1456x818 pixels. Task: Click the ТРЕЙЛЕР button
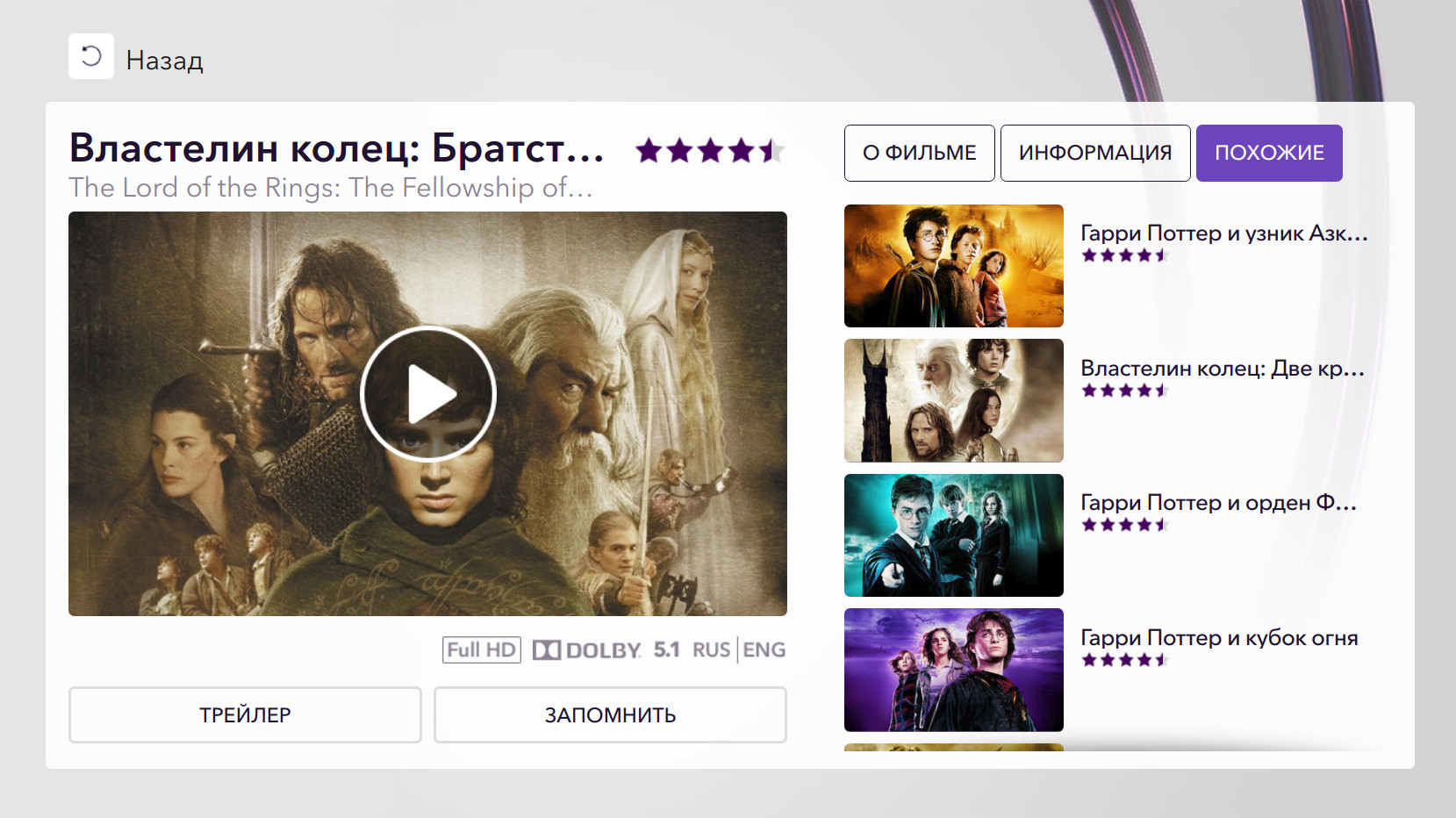tap(245, 714)
